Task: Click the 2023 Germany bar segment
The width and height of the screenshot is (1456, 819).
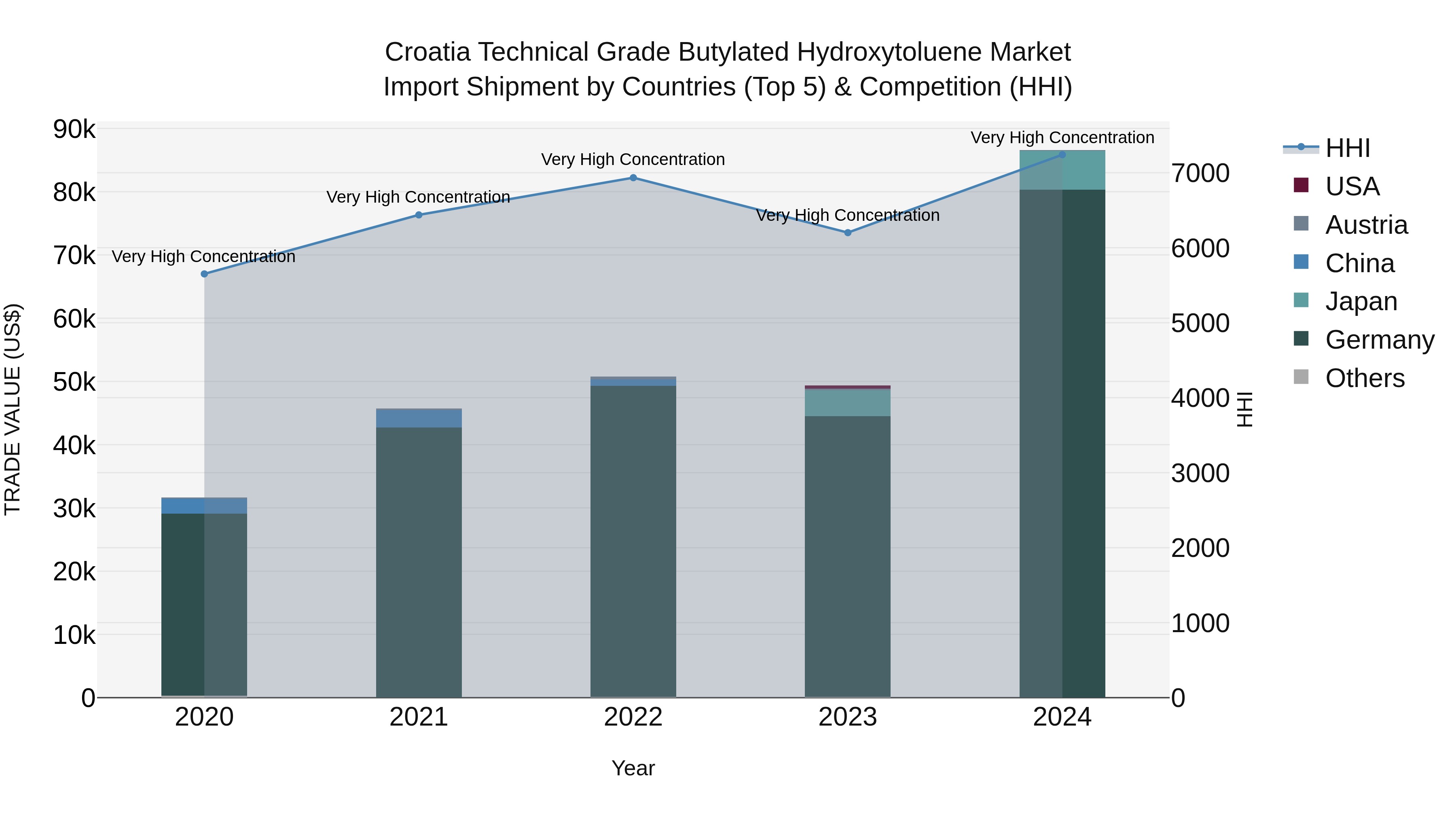Action: click(x=848, y=557)
